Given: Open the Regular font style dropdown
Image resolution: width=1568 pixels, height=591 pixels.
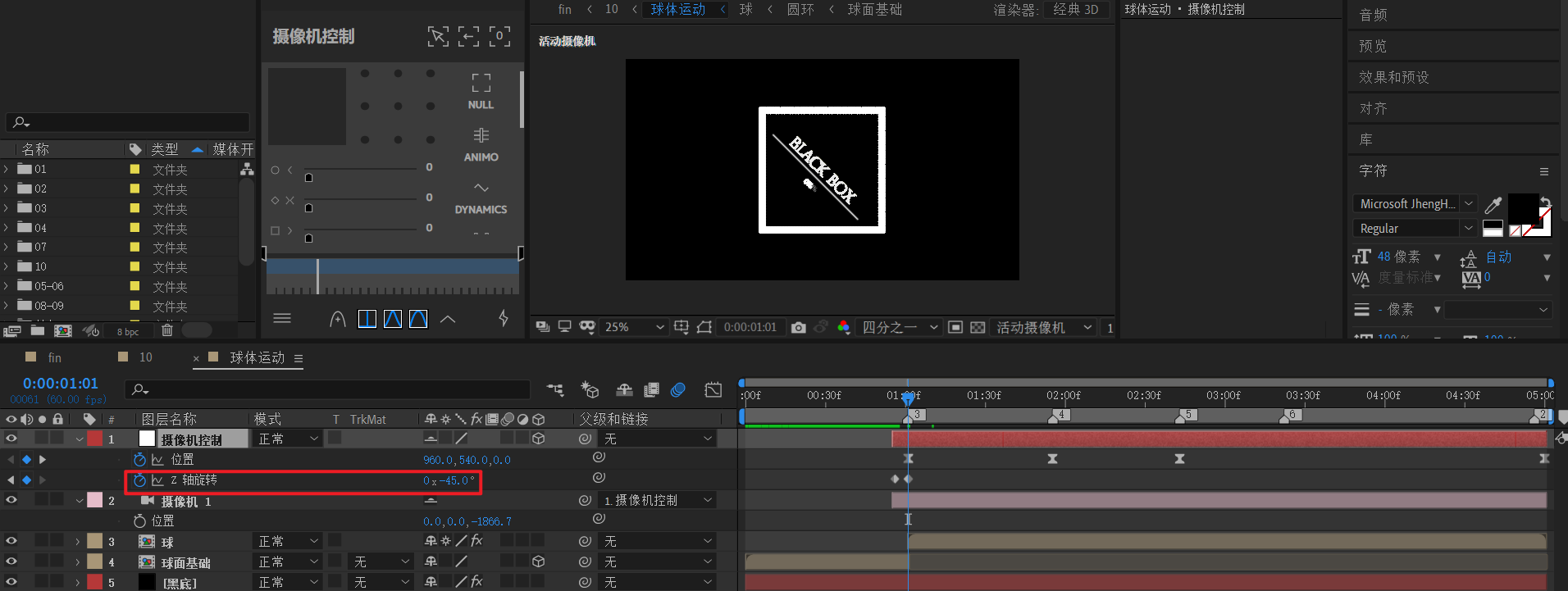Looking at the screenshot, I should [1415, 228].
